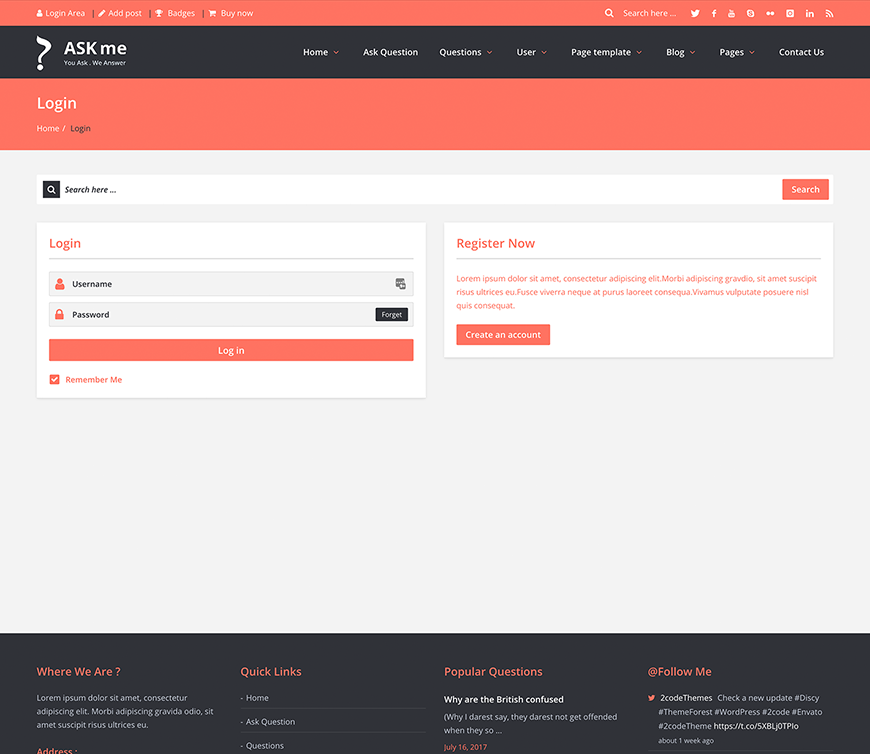The image size is (870, 754).
Task: Open the RSS feed icon
Action: 829,13
